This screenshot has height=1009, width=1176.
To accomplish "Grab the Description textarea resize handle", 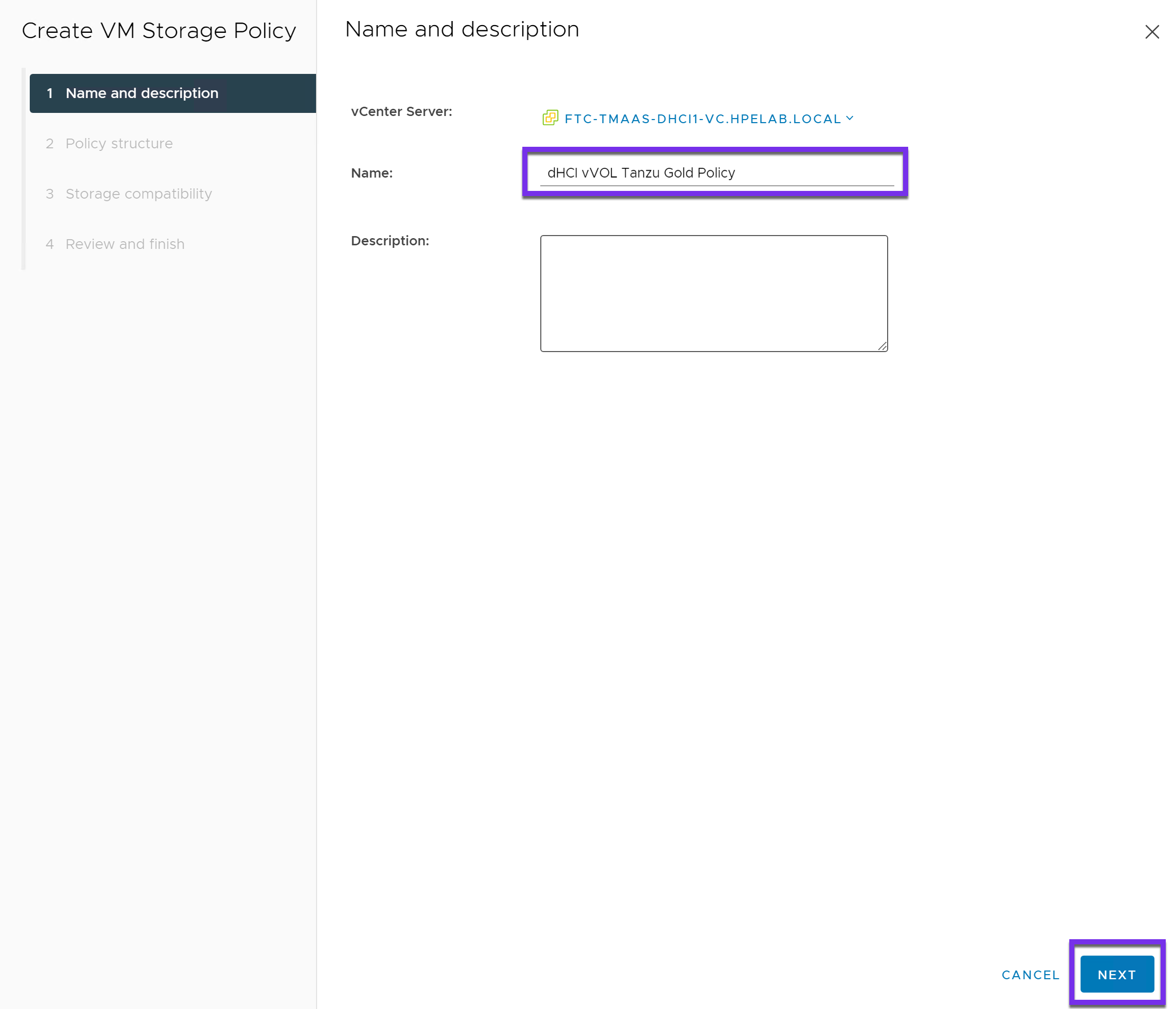I will coord(882,346).
